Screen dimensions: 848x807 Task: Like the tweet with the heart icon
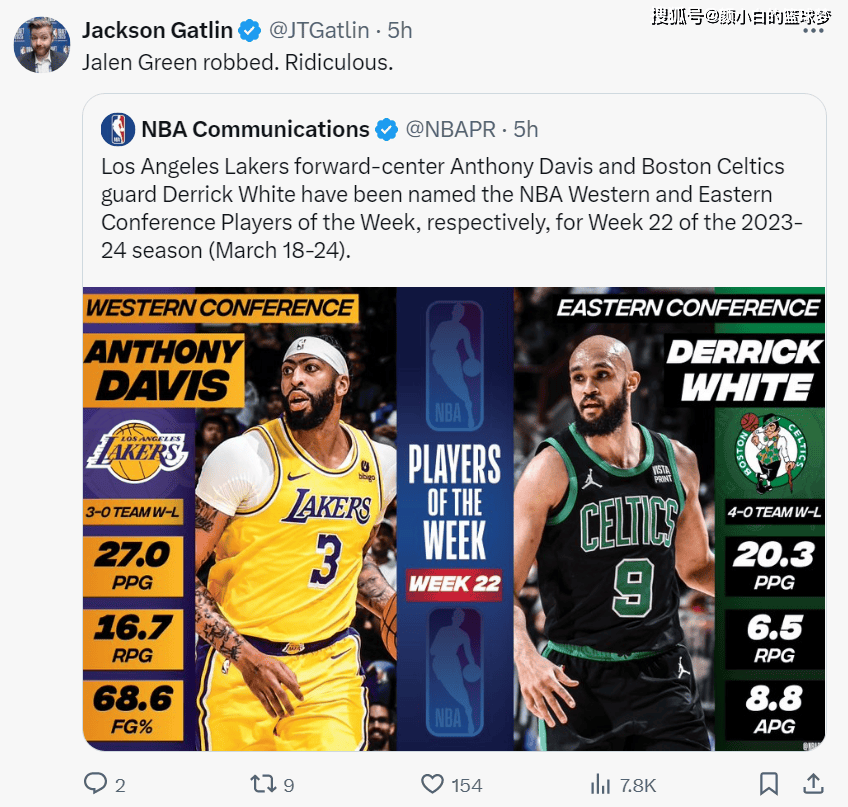[x=432, y=783]
